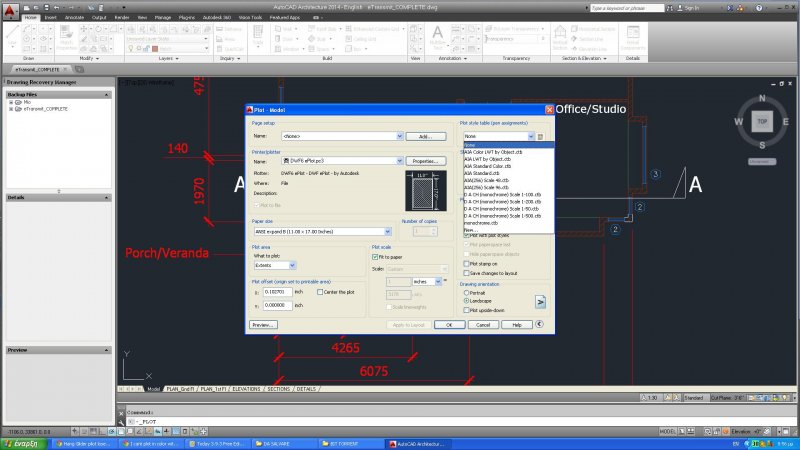Click the Sign In user icon
The width and height of the screenshot is (800, 450).
pos(680,8)
